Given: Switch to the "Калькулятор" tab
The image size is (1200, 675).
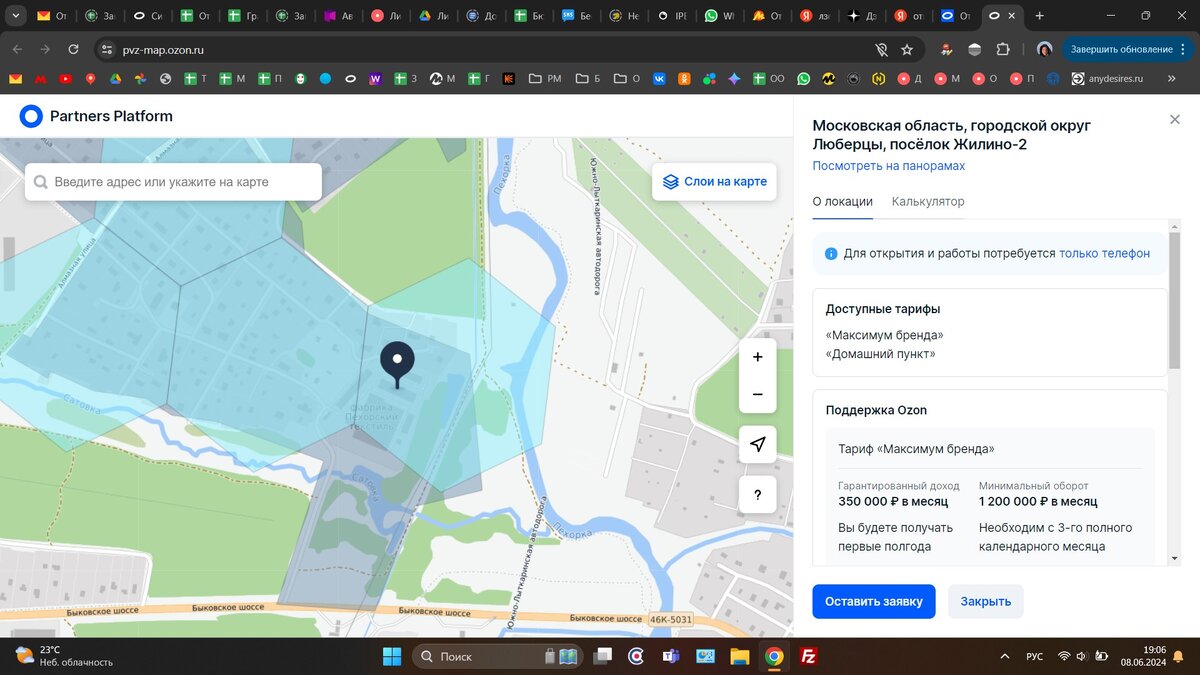Looking at the screenshot, I should coord(928,201).
